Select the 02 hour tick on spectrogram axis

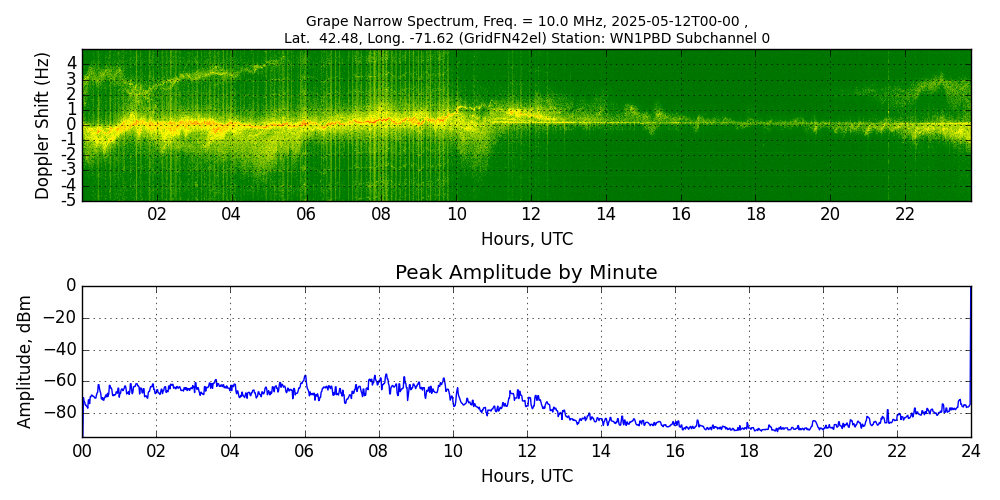tap(157, 214)
